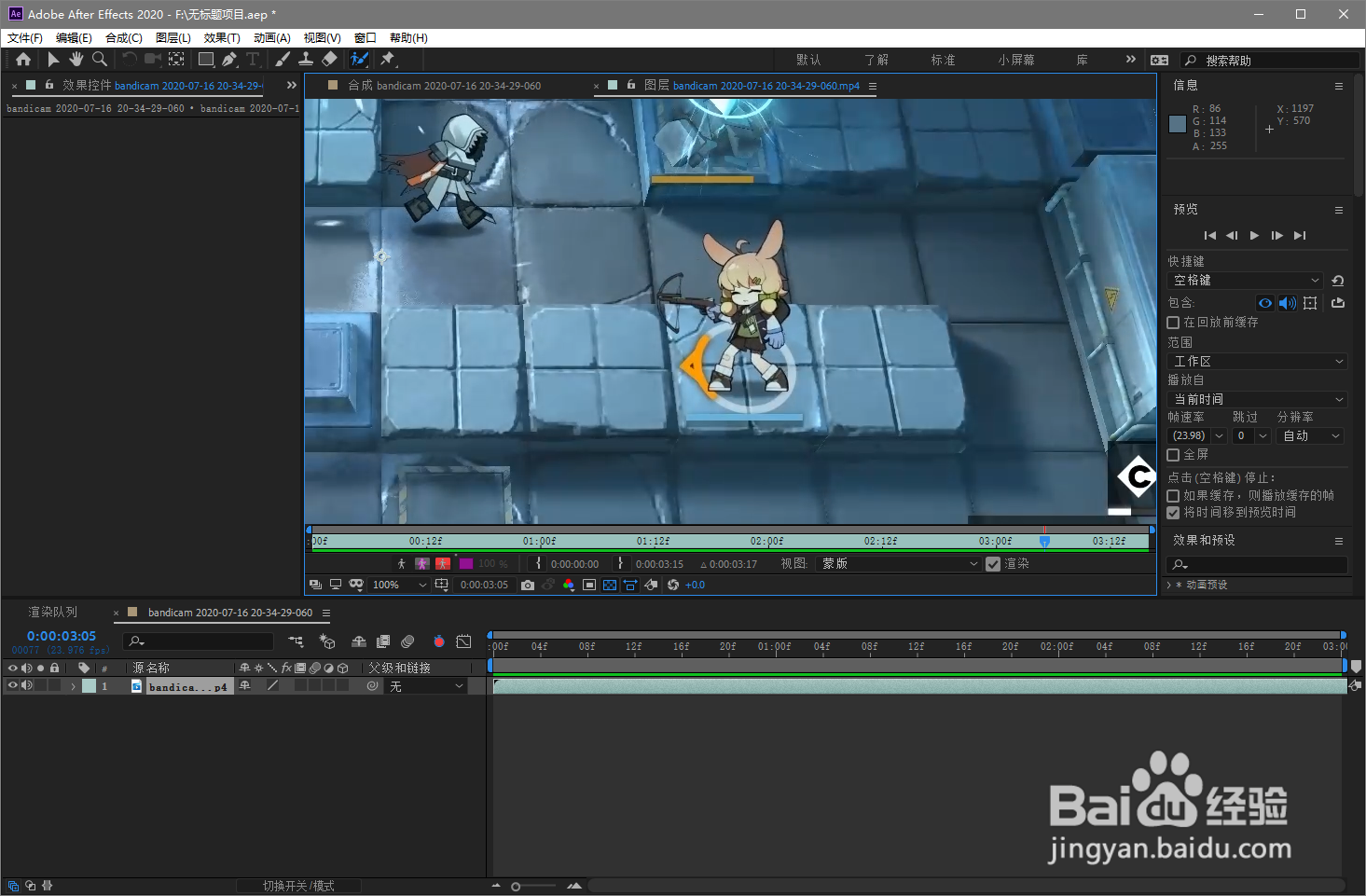Image resolution: width=1366 pixels, height=896 pixels.
Task: Select the Eraser tool
Action: click(x=329, y=60)
